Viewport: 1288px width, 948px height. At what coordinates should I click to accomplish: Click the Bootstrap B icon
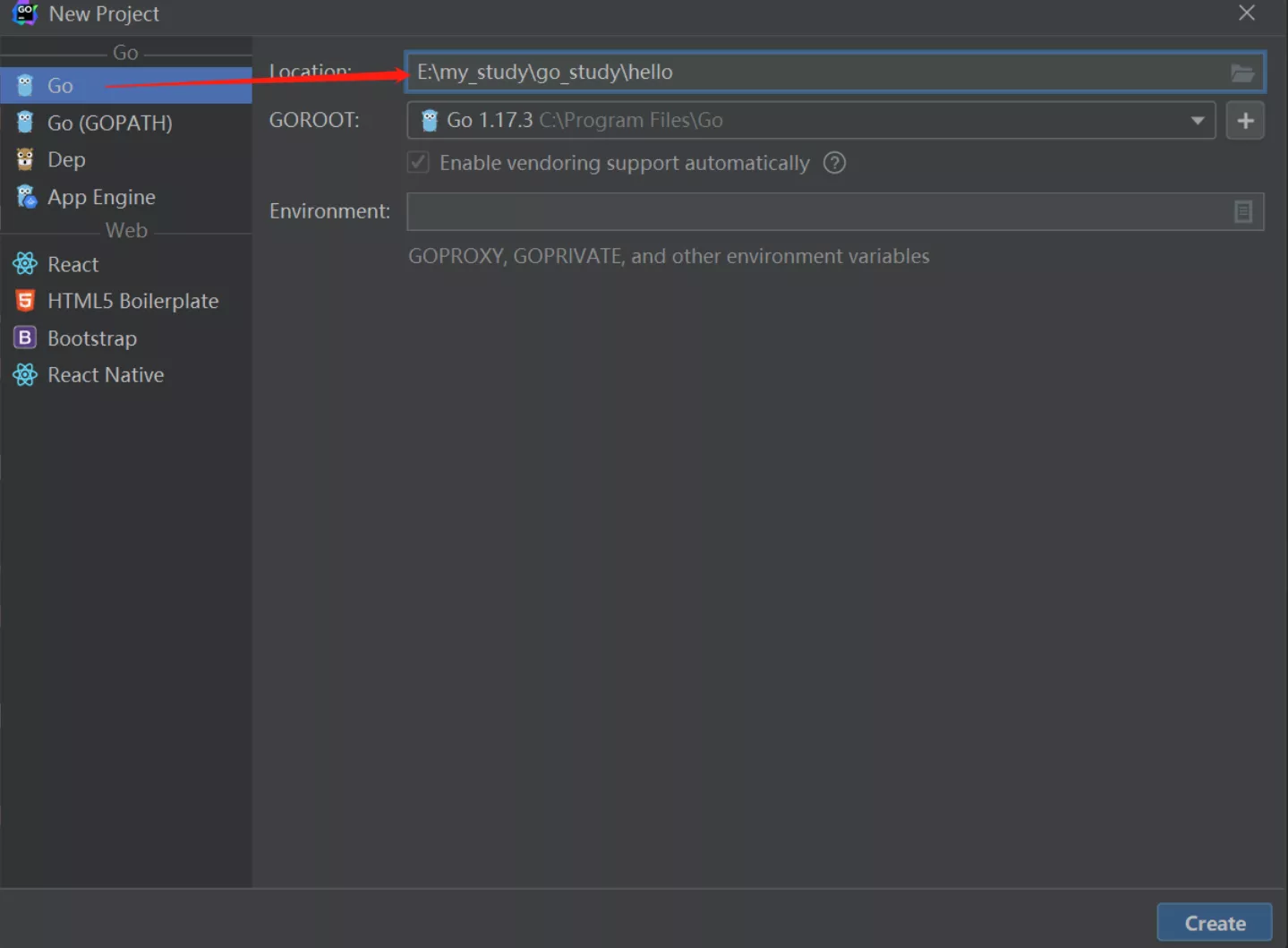coord(25,337)
